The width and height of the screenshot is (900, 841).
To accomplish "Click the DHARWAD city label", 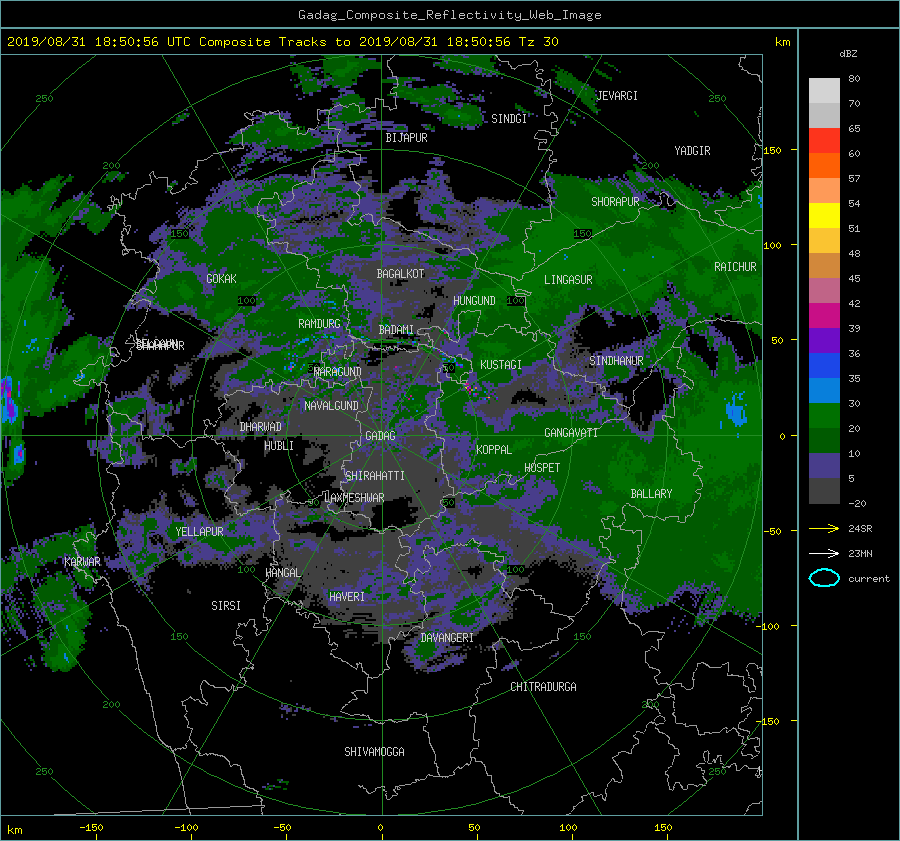I will 261,427.
